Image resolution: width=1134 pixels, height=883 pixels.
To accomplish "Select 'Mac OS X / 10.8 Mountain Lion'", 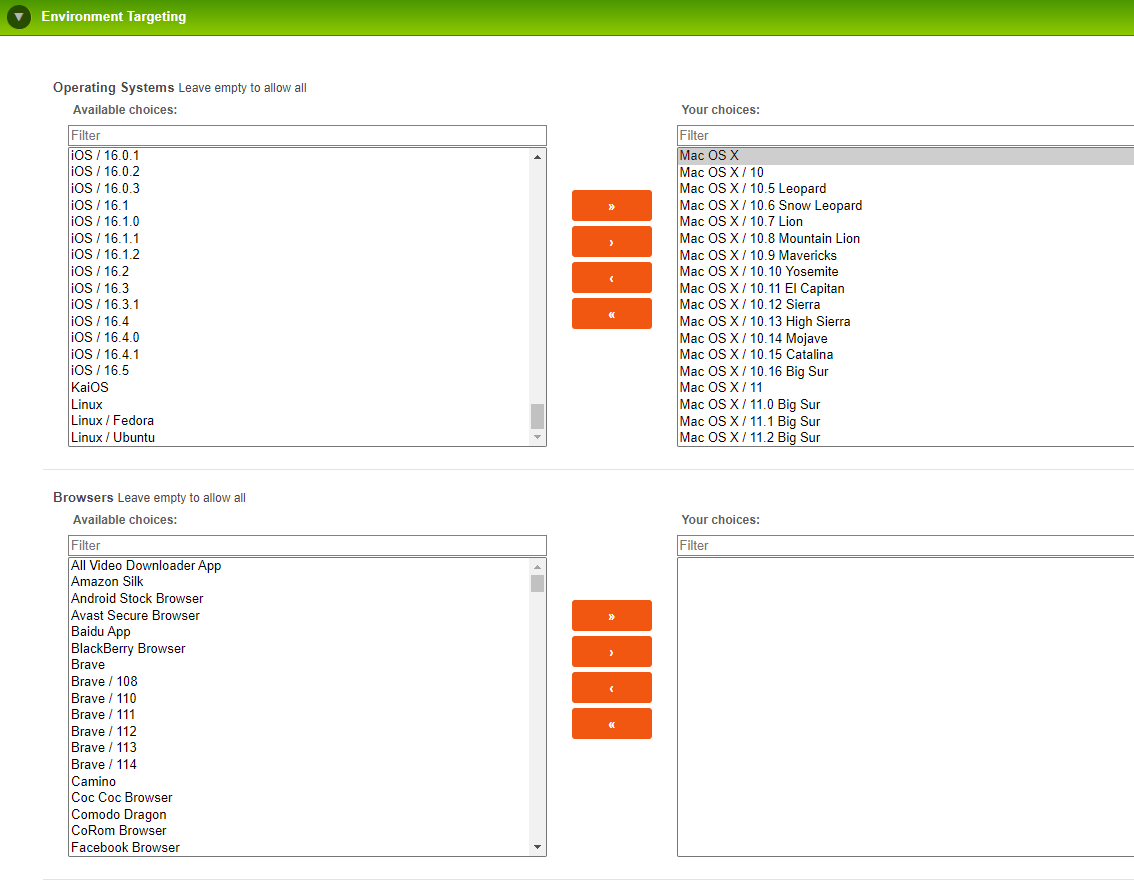I will [905, 239].
